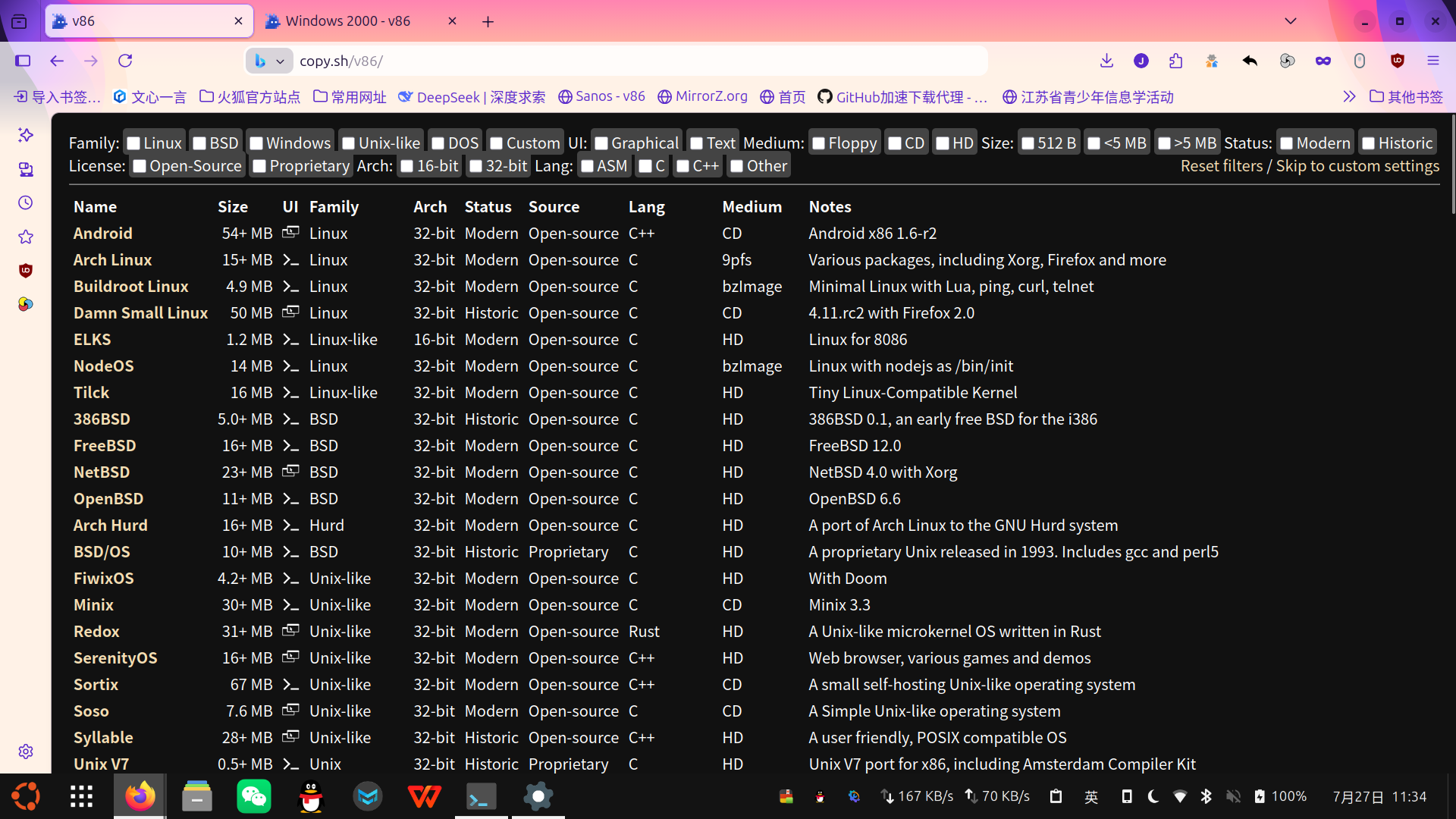The height and width of the screenshot is (819, 1456).
Task: Check the Historic status filter
Action: [x=1368, y=143]
